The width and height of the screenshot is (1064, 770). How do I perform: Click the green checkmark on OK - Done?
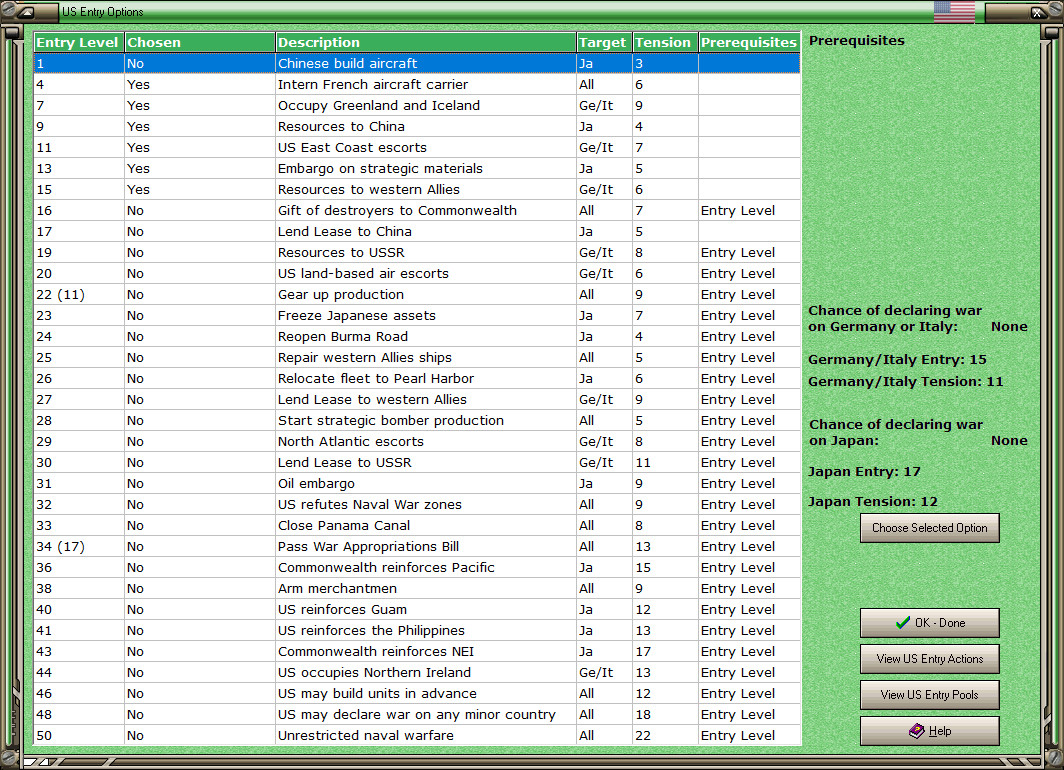coord(902,622)
